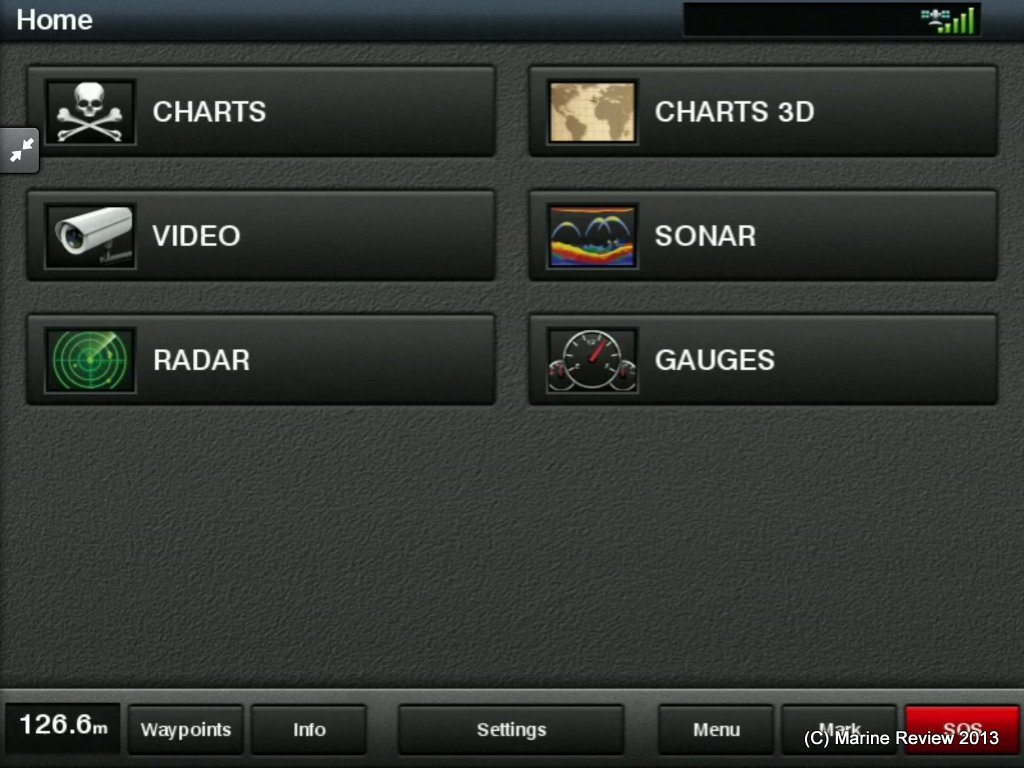Select the VIDEO label
Screen dimensions: 1024x768
[196, 236]
